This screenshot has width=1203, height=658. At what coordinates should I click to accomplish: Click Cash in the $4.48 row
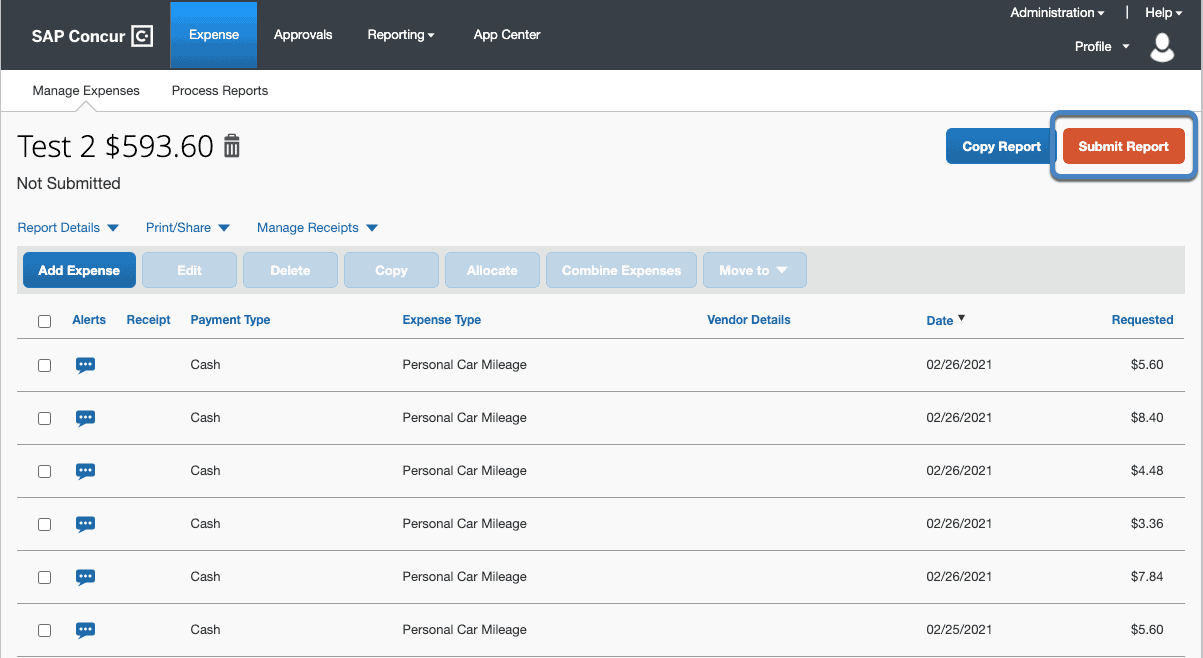205,471
